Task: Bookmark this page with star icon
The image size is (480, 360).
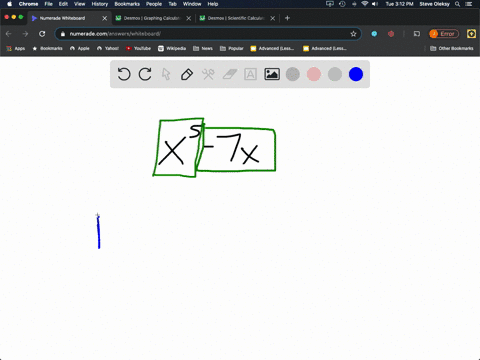Action: click(353, 34)
